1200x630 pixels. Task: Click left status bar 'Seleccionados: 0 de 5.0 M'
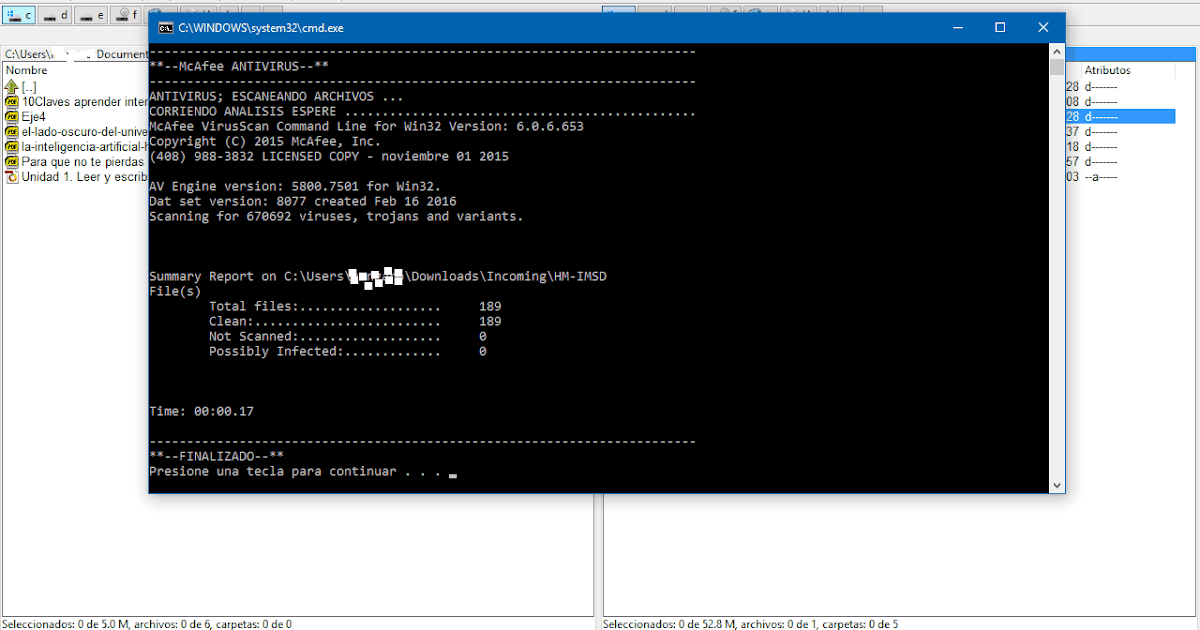point(147,623)
